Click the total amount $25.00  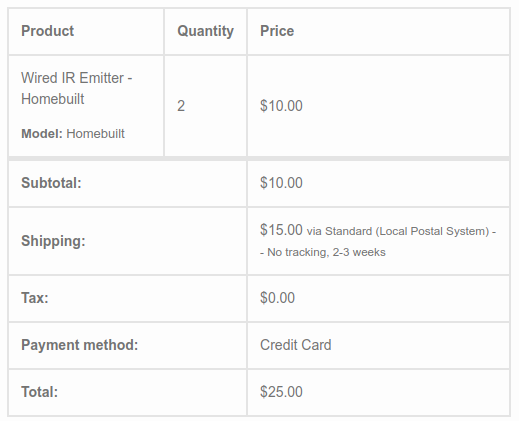(281, 392)
